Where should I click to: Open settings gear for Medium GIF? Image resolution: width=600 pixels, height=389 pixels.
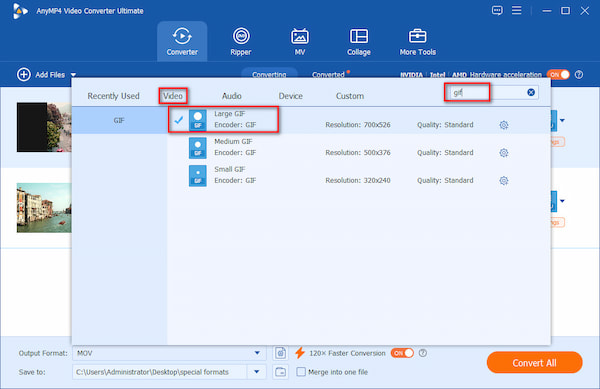pyautogui.click(x=504, y=153)
